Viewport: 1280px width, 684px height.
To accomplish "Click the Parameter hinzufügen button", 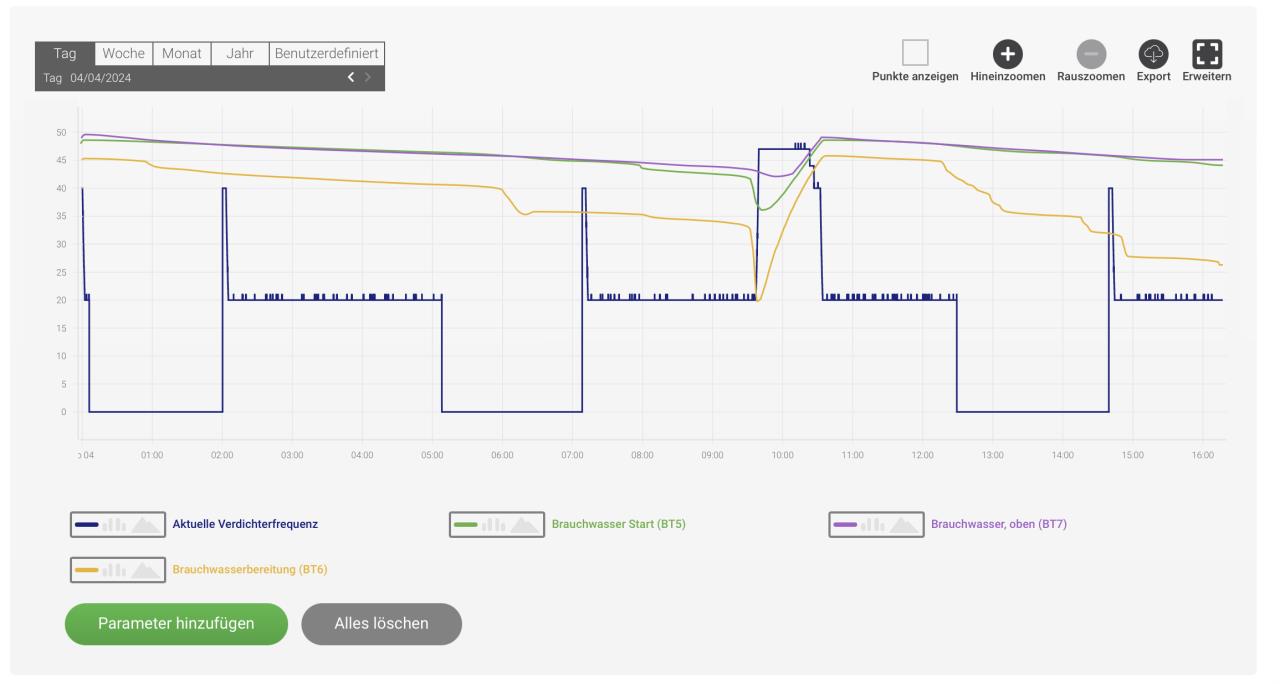I will coord(176,624).
